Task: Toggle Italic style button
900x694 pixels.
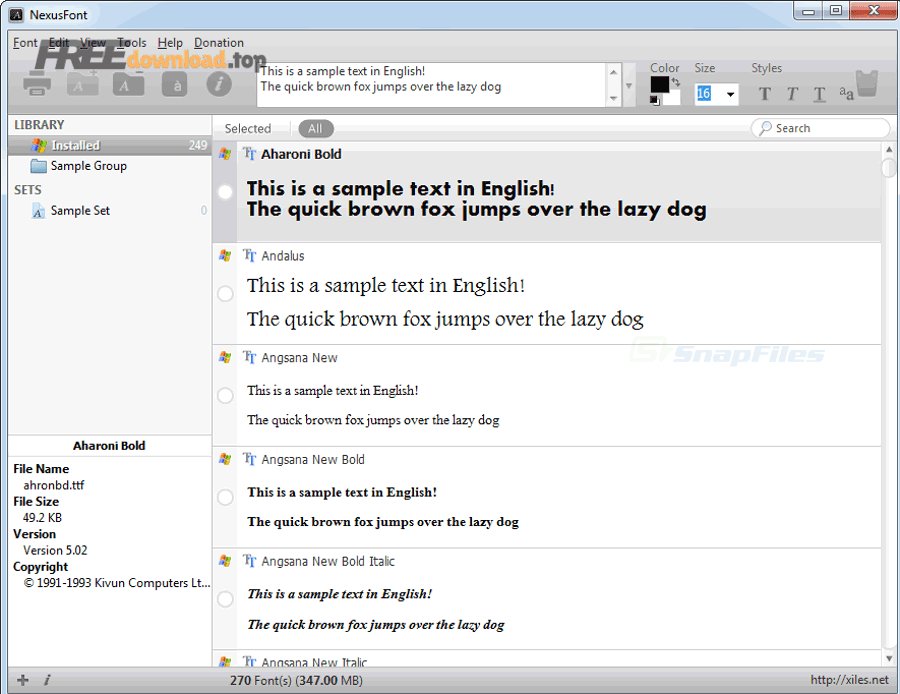Action: pos(792,93)
